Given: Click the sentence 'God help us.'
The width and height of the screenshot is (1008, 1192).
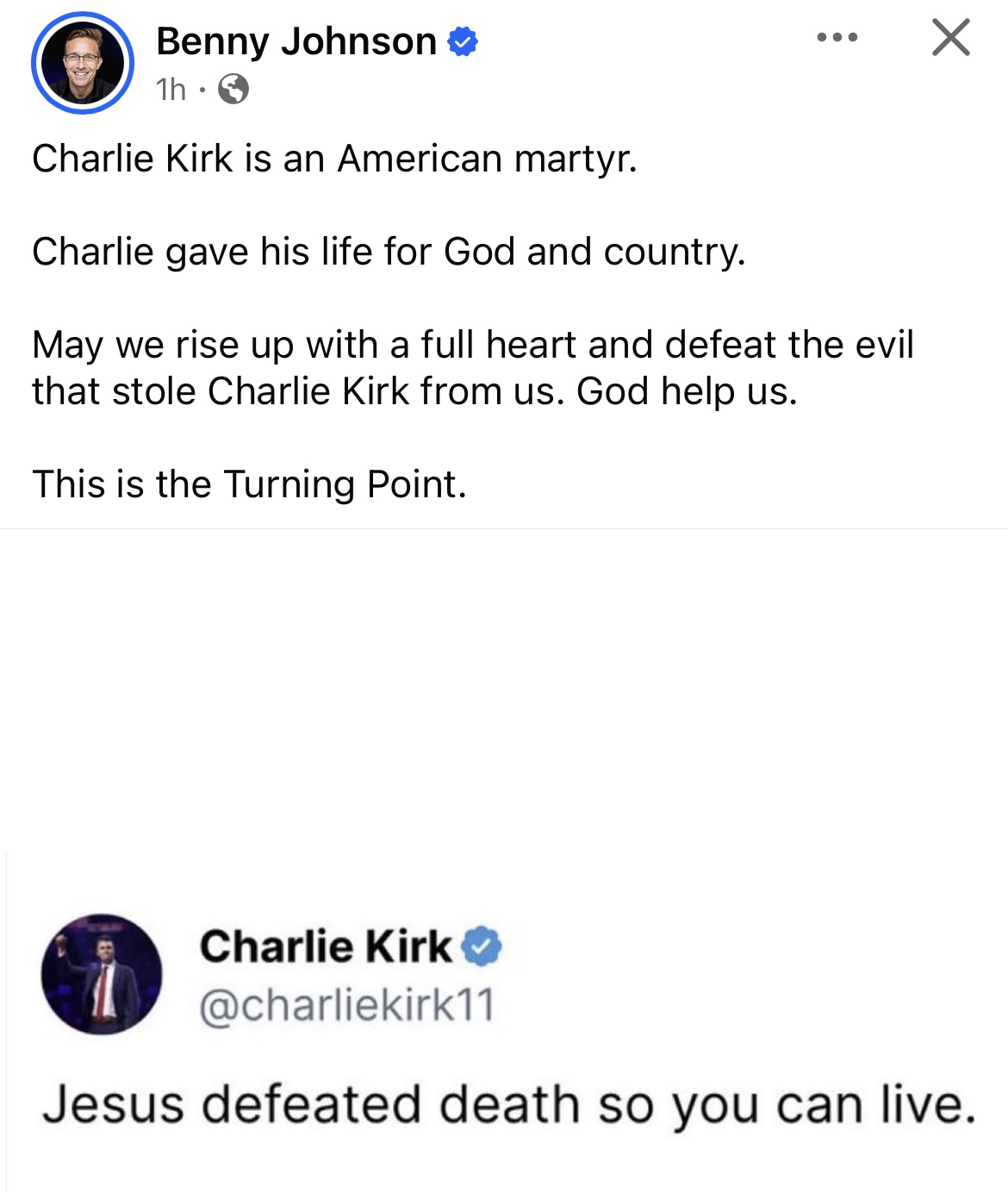Looking at the screenshot, I should [x=688, y=391].
